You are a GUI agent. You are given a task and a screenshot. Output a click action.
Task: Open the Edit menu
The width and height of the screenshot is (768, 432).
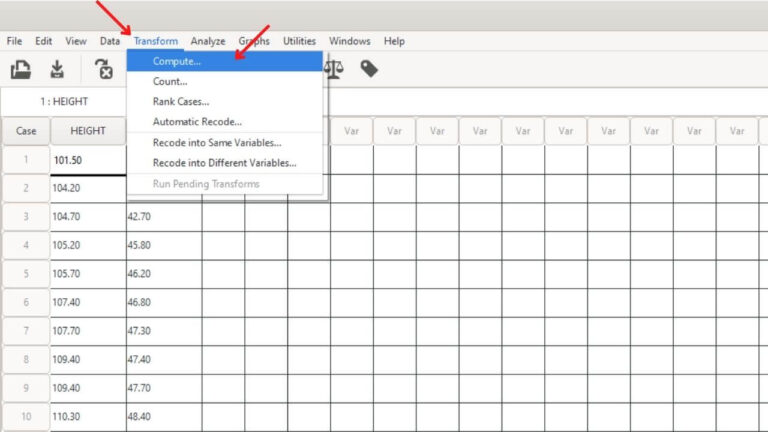point(44,41)
